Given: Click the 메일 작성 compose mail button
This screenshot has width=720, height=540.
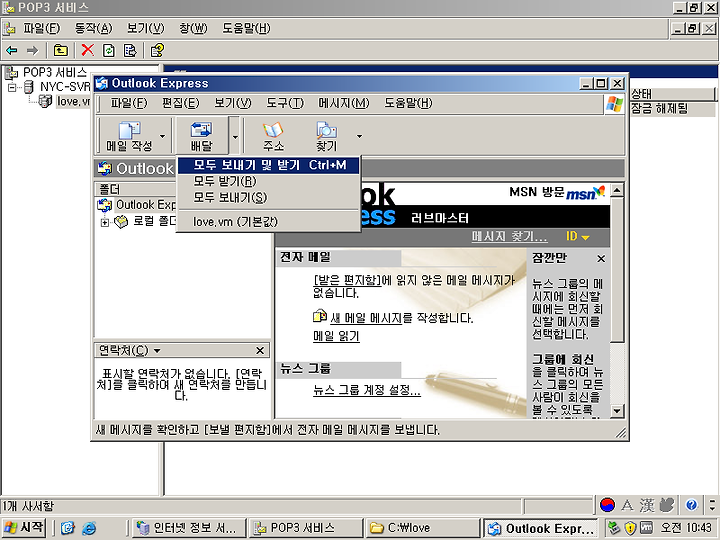Looking at the screenshot, I should pyautogui.click(x=129, y=136).
